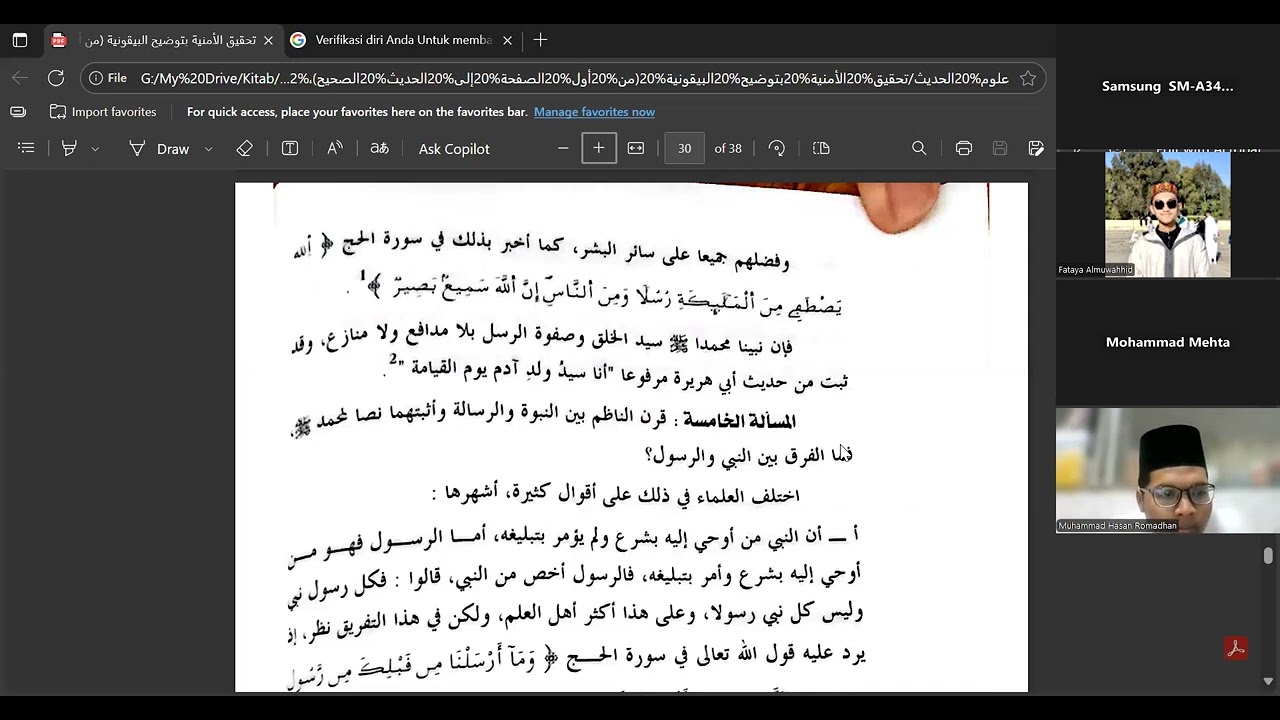The width and height of the screenshot is (1280, 720).
Task: Open the tab actions menu icon
Action: tap(20, 40)
